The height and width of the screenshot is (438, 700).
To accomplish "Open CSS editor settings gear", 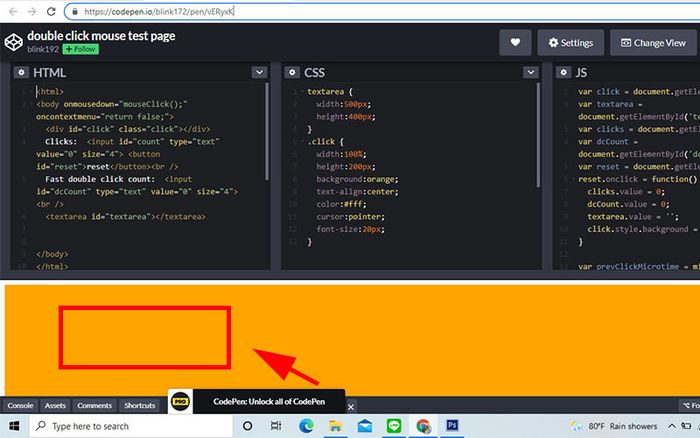I will pyautogui.click(x=292, y=72).
